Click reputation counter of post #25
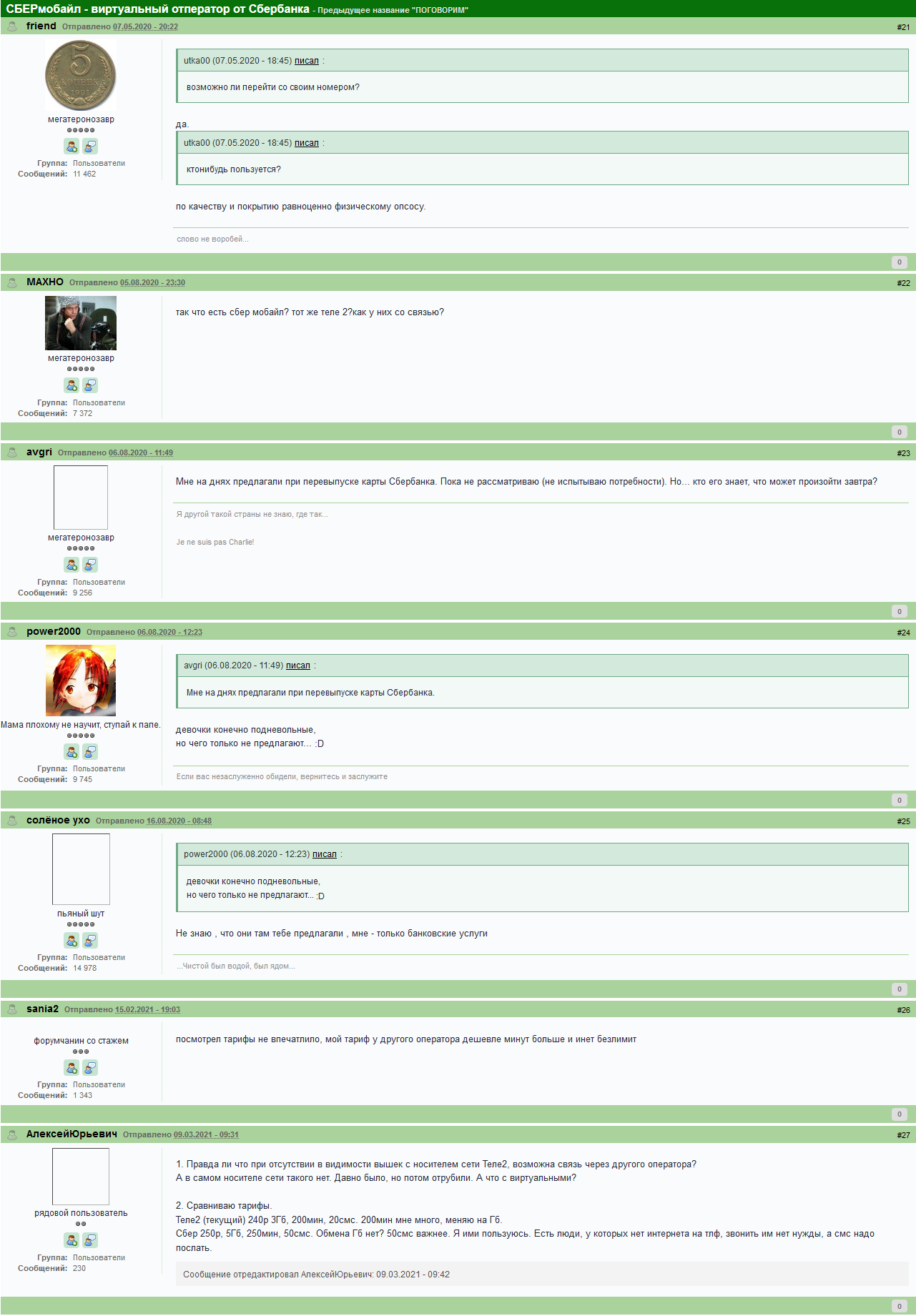The width and height of the screenshot is (916, 1316). tap(900, 989)
